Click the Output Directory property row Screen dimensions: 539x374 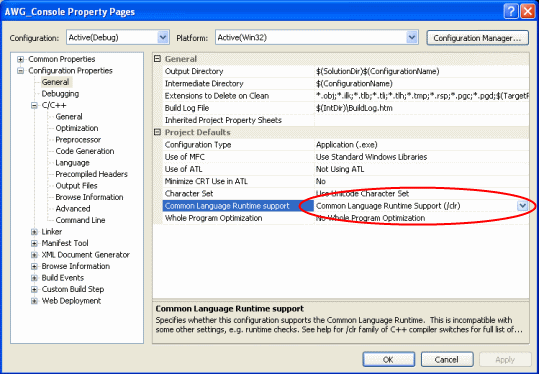(x=346, y=71)
